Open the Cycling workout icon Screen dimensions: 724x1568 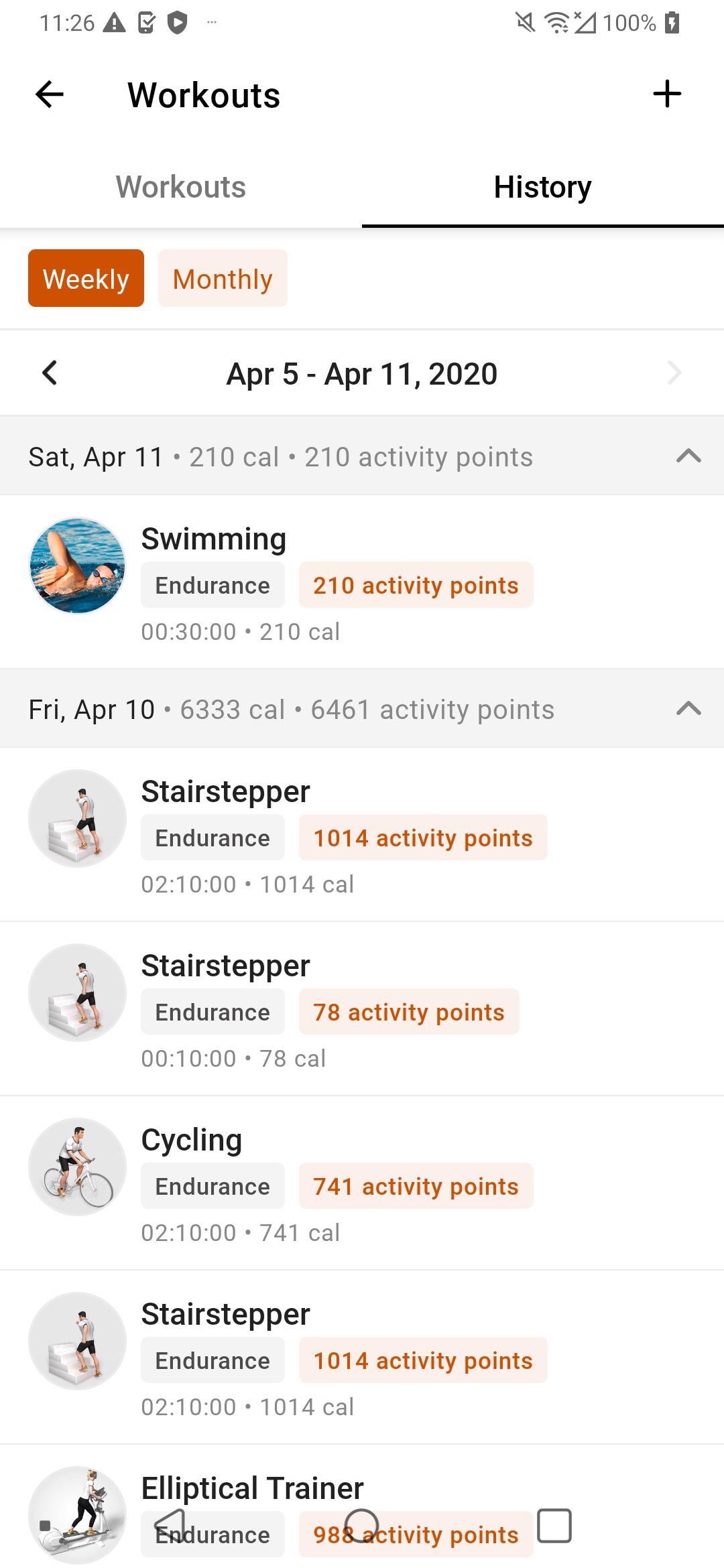[x=78, y=1167]
